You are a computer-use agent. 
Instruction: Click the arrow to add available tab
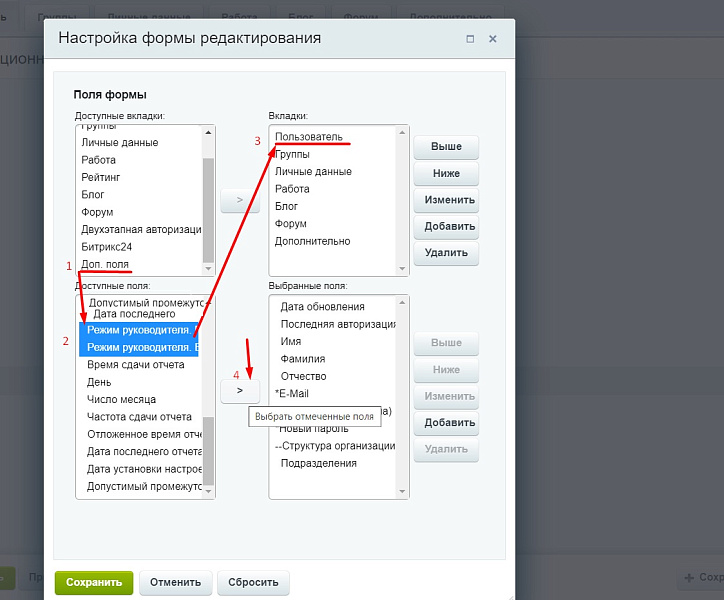pos(240,200)
